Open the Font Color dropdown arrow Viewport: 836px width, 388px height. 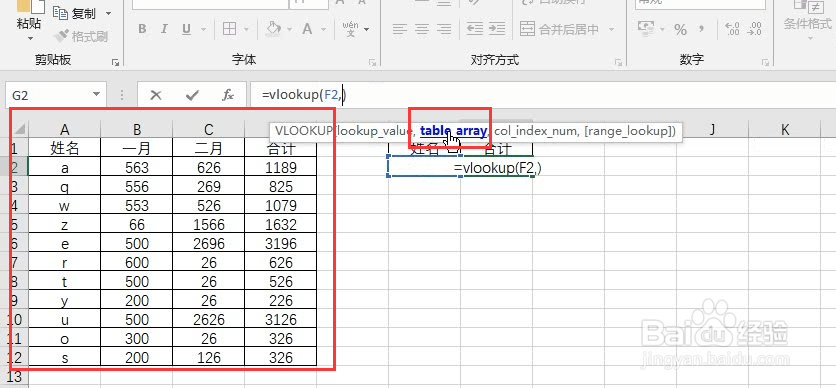[323, 29]
